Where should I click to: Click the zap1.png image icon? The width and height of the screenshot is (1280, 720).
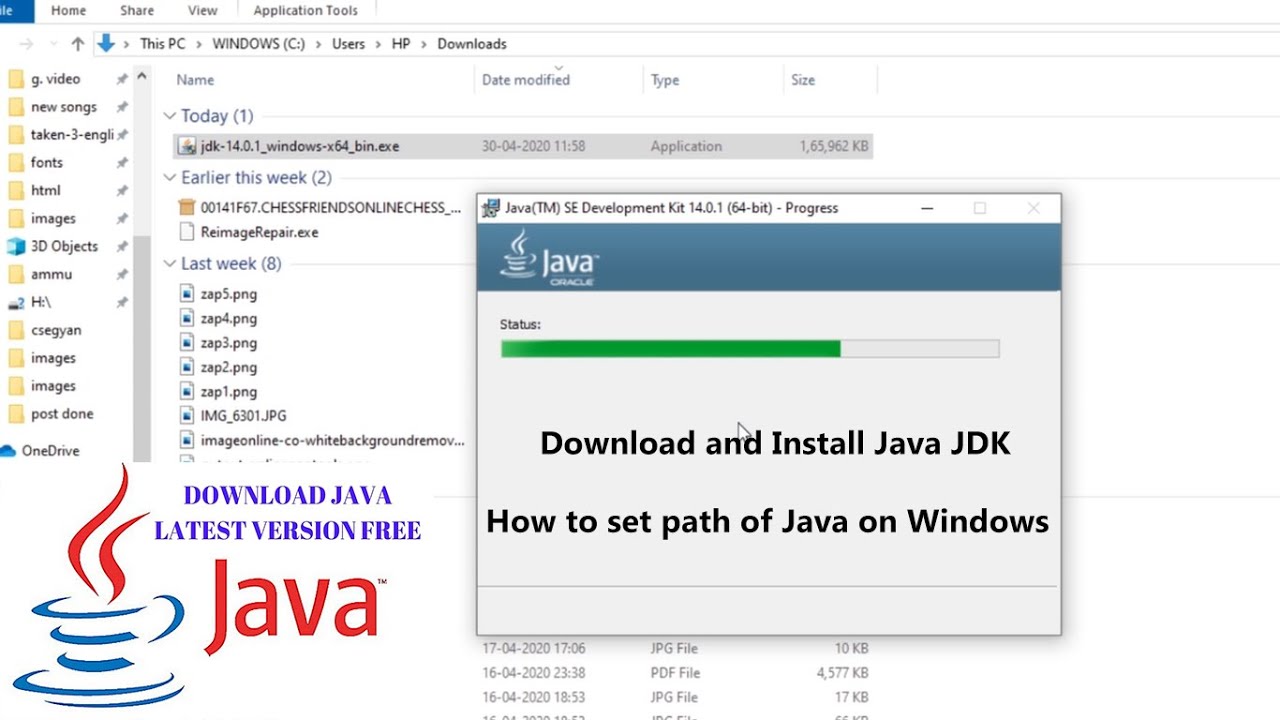(186, 391)
